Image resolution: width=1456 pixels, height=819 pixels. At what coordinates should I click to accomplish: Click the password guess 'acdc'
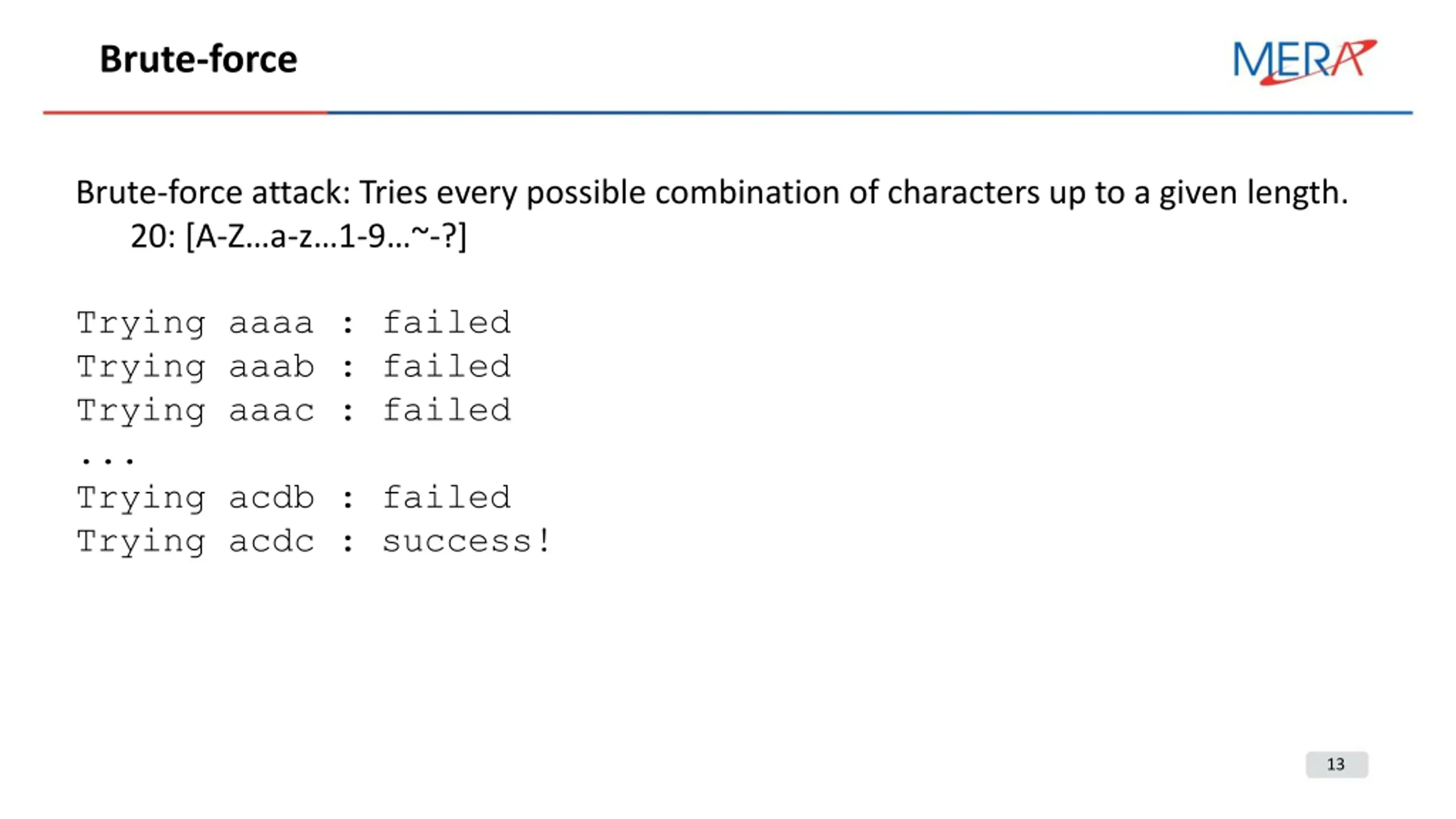271,541
